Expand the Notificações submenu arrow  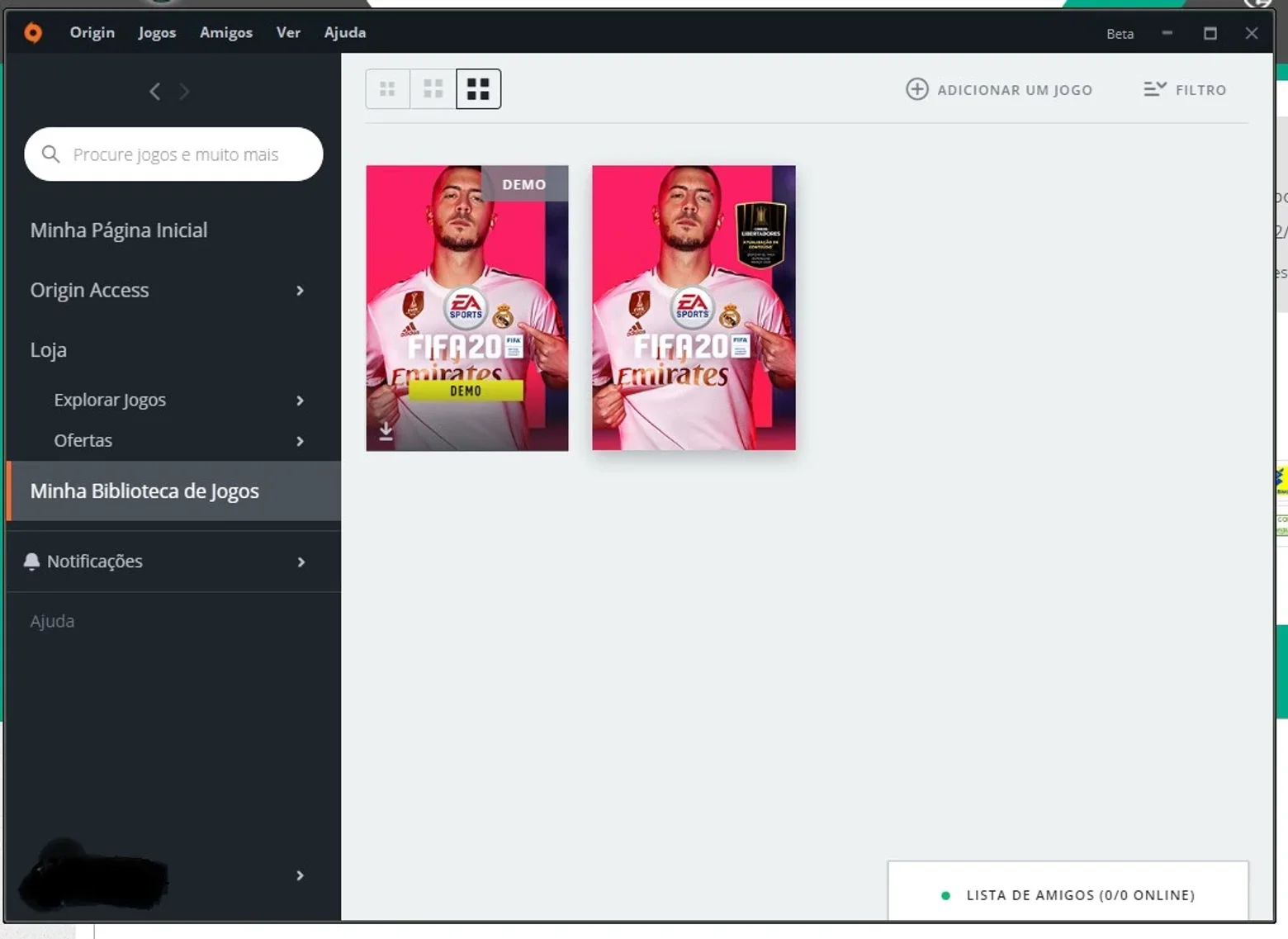[x=301, y=562]
